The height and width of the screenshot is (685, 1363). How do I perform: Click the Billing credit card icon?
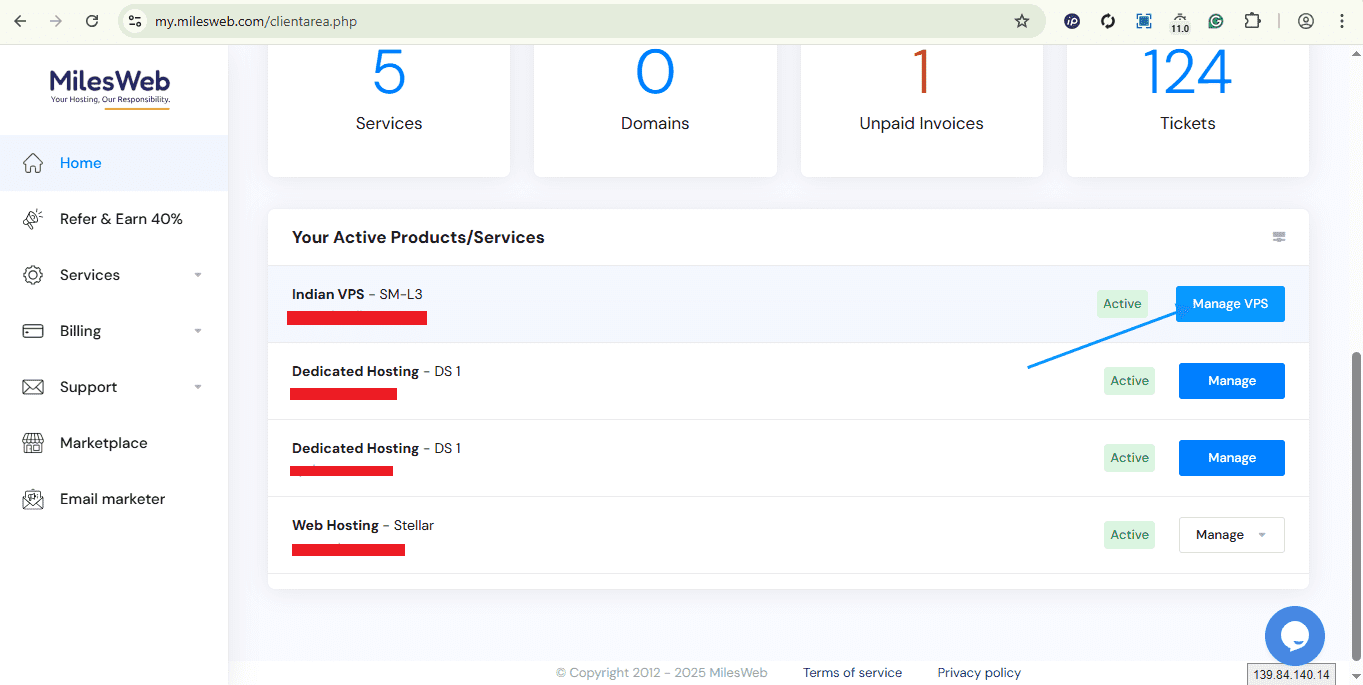point(33,331)
